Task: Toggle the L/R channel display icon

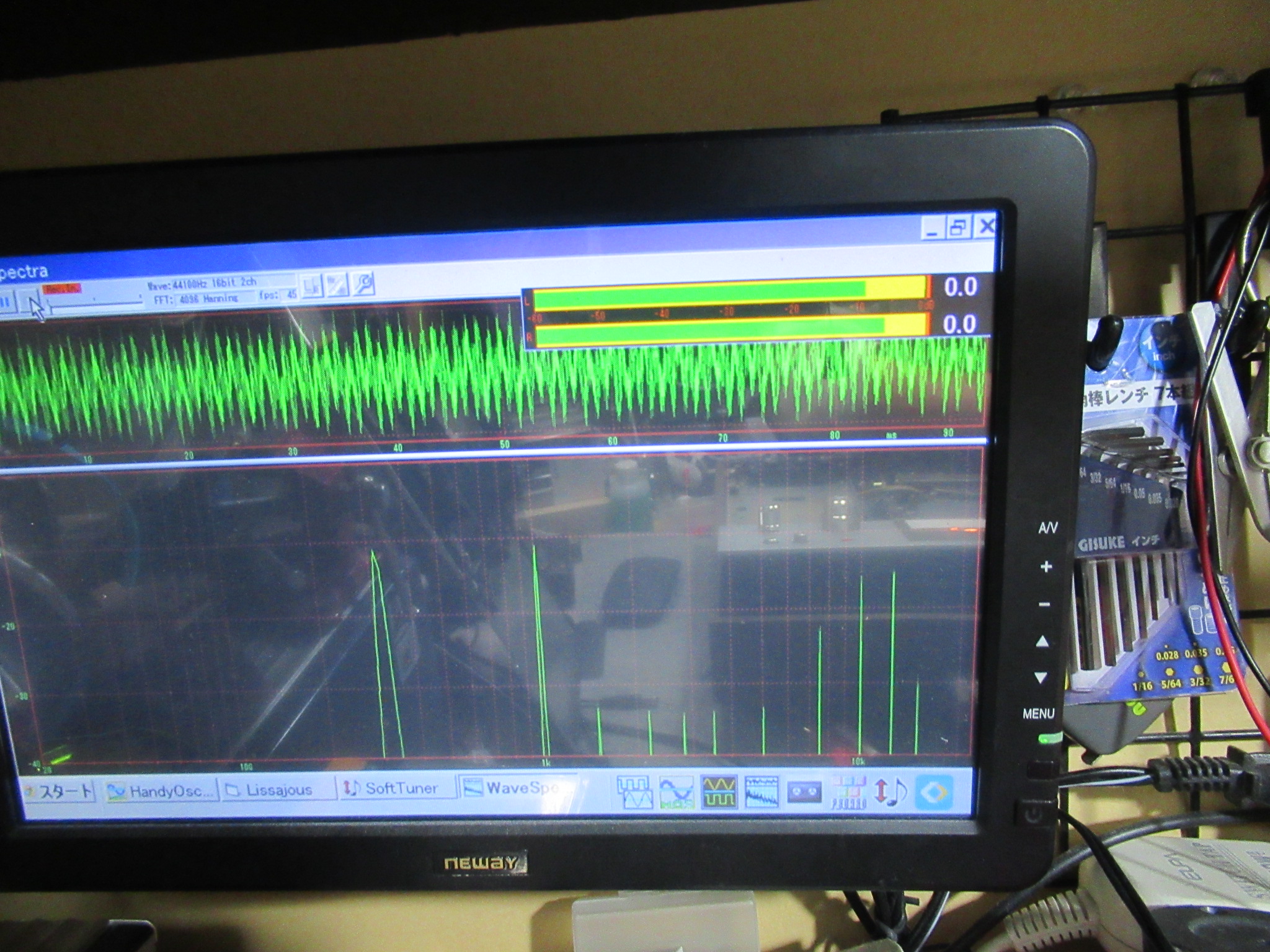Action: pos(313,287)
